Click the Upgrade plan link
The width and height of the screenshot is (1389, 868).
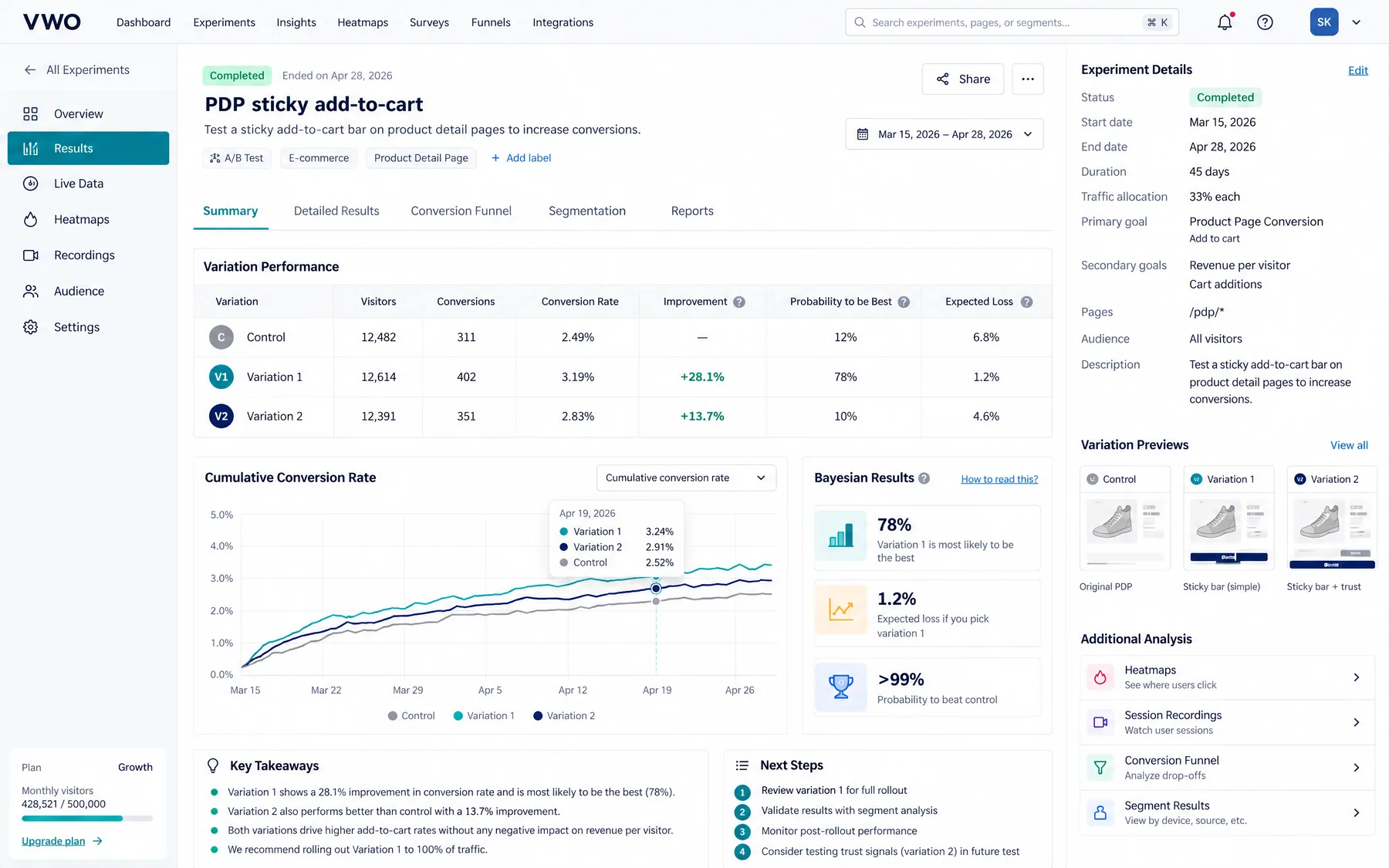(x=62, y=841)
